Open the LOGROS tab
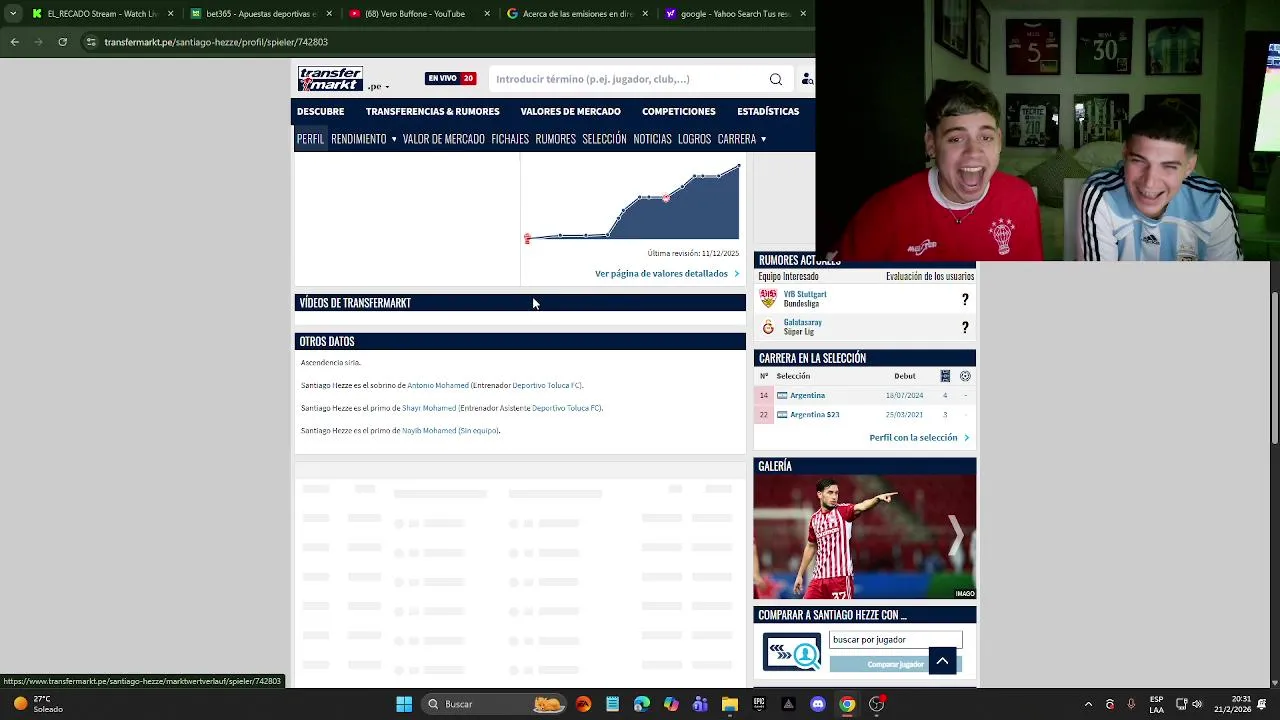Viewport: 1280px width, 720px height. click(694, 139)
